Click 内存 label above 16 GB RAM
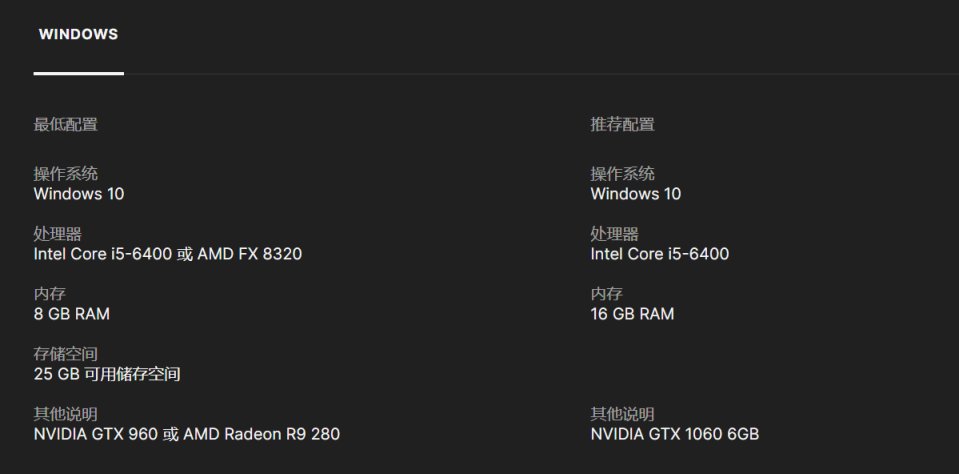This screenshot has height=474, width=959. click(606, 294)
